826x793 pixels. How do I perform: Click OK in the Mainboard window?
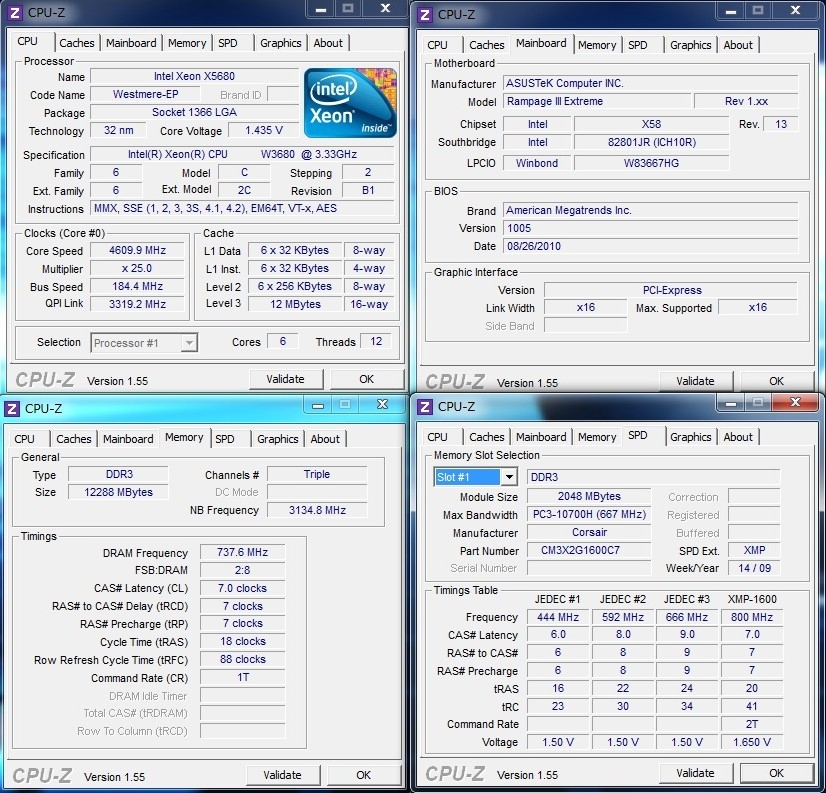(776, 381)
